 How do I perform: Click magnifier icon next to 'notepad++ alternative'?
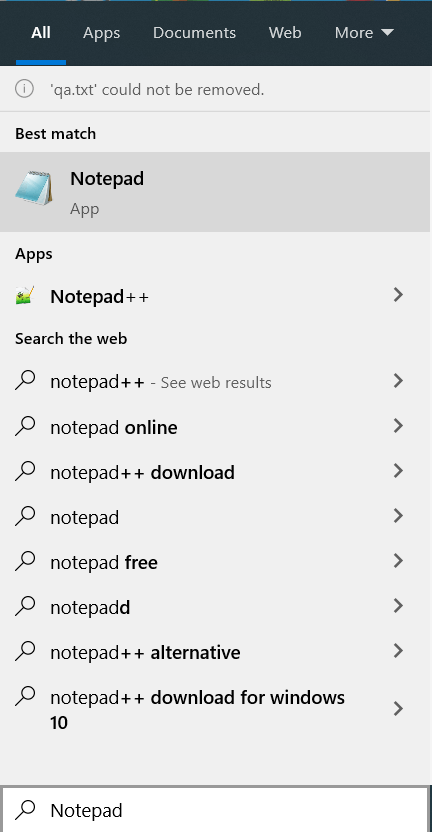tap(25, 651)
